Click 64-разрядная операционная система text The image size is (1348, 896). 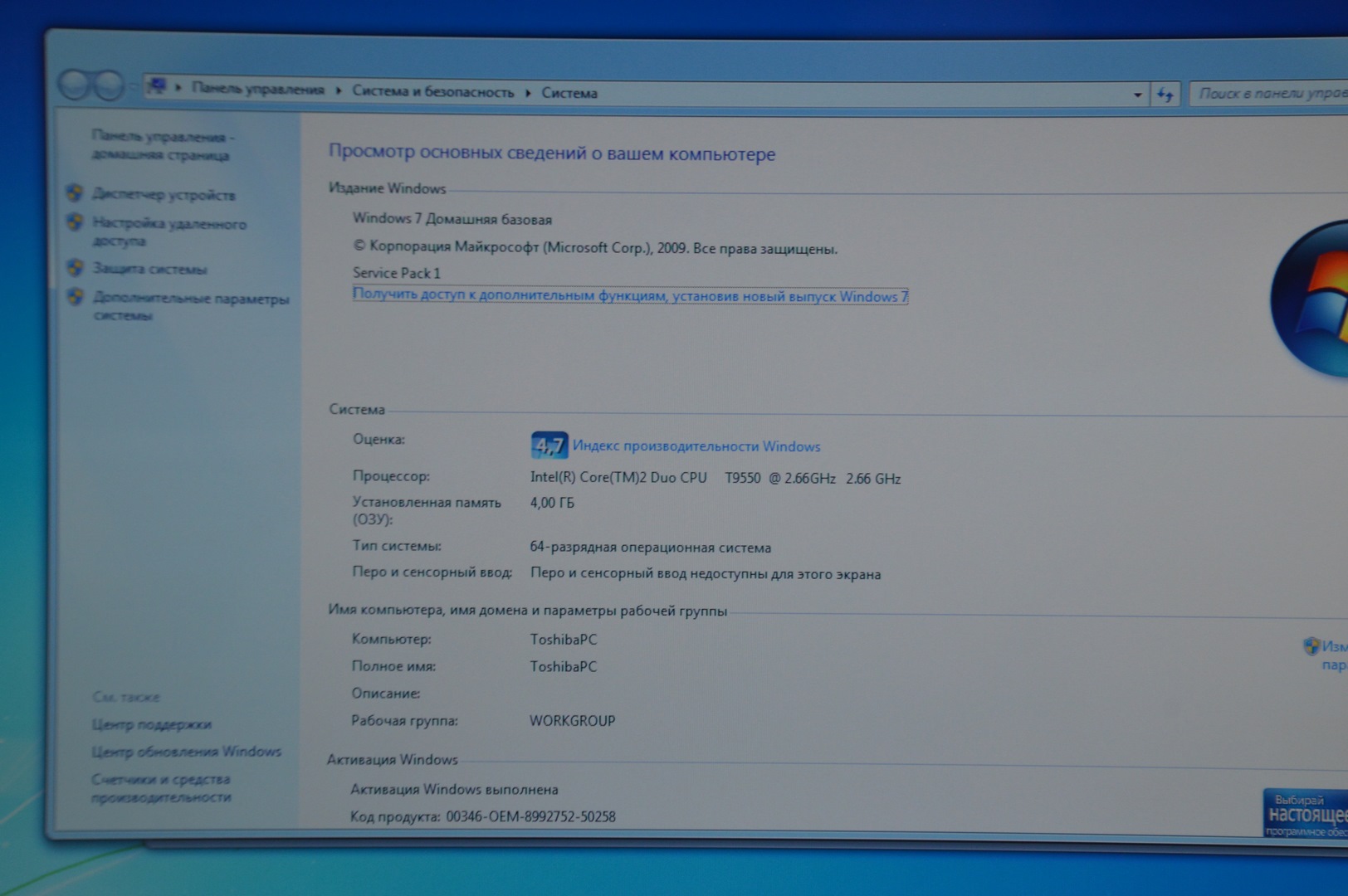coord(651,548)
